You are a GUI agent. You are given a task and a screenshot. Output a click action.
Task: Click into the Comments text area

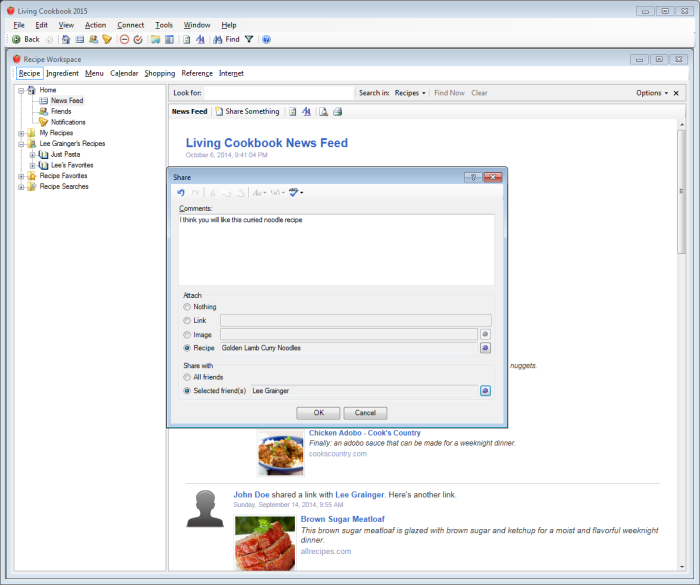[x=336, y=250]
